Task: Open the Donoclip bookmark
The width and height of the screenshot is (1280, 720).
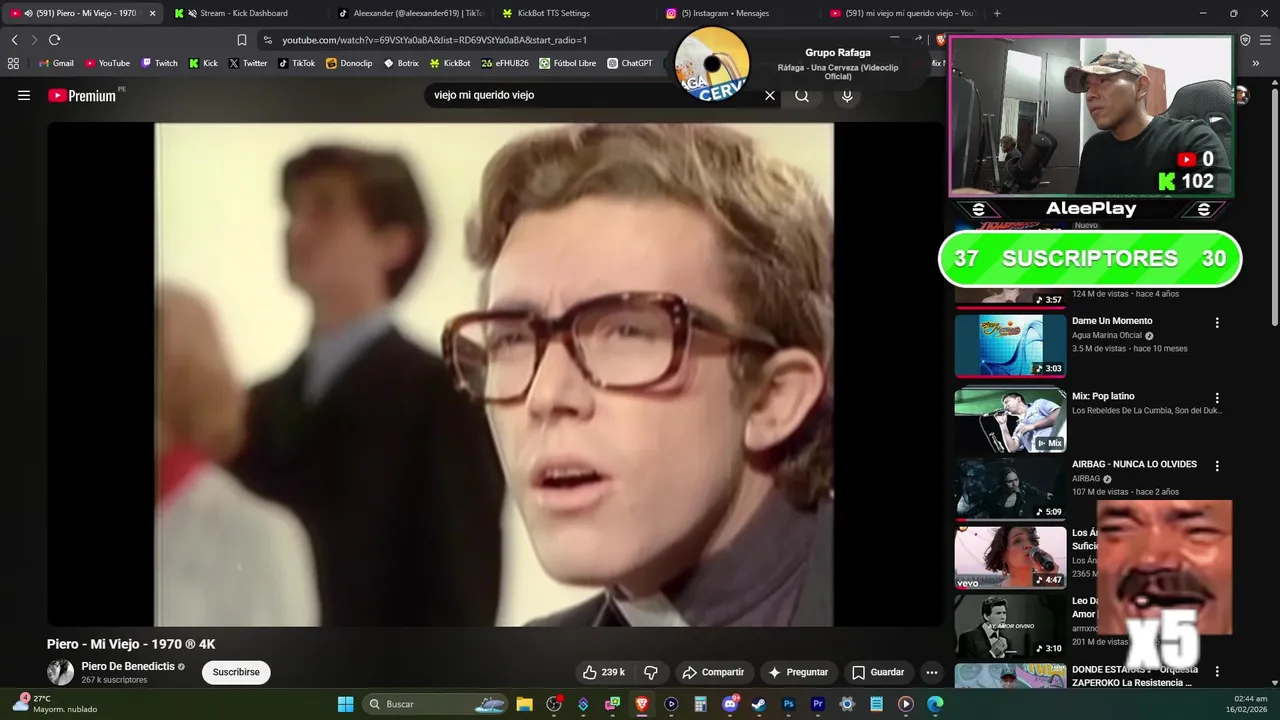Action: (x=349, y=63)
